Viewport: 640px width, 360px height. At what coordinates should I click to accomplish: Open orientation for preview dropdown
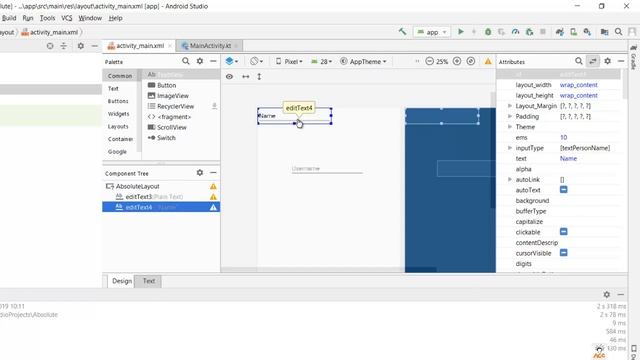[256, 61]
